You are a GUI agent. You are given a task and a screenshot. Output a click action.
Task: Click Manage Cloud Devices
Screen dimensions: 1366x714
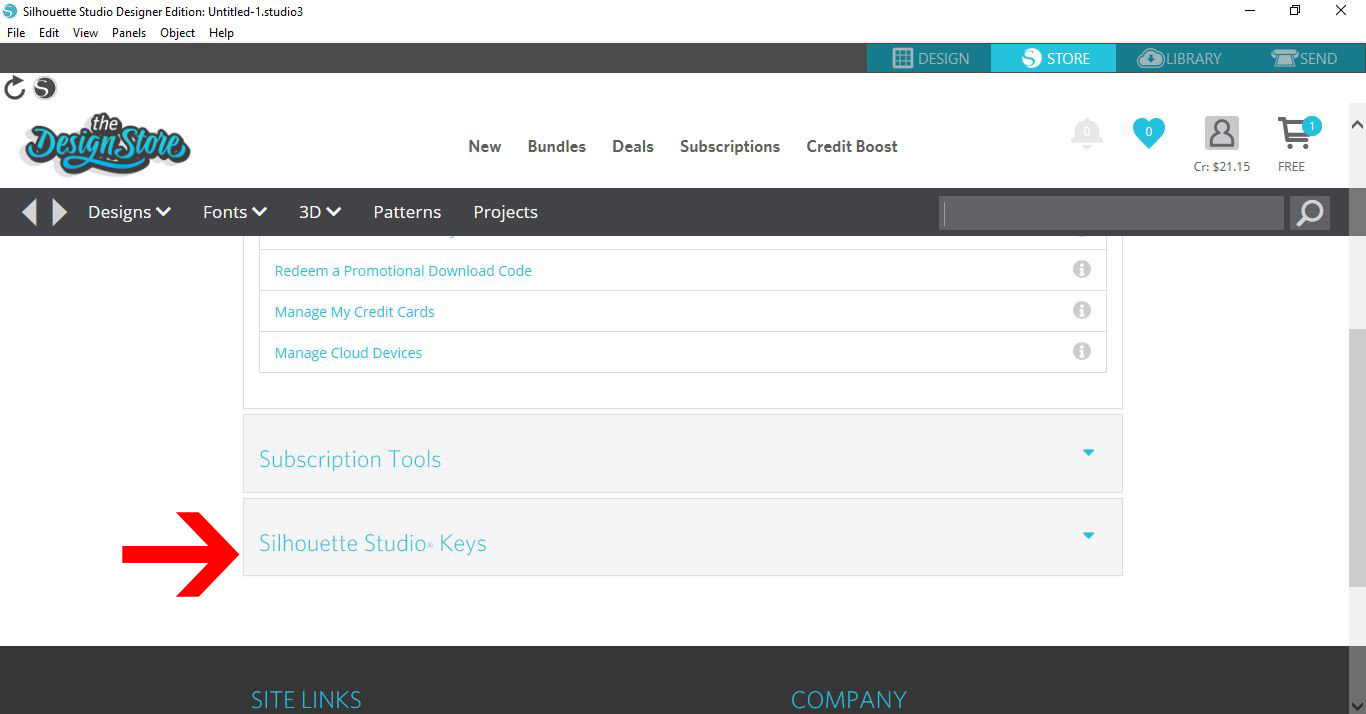(x=348, y=353)
